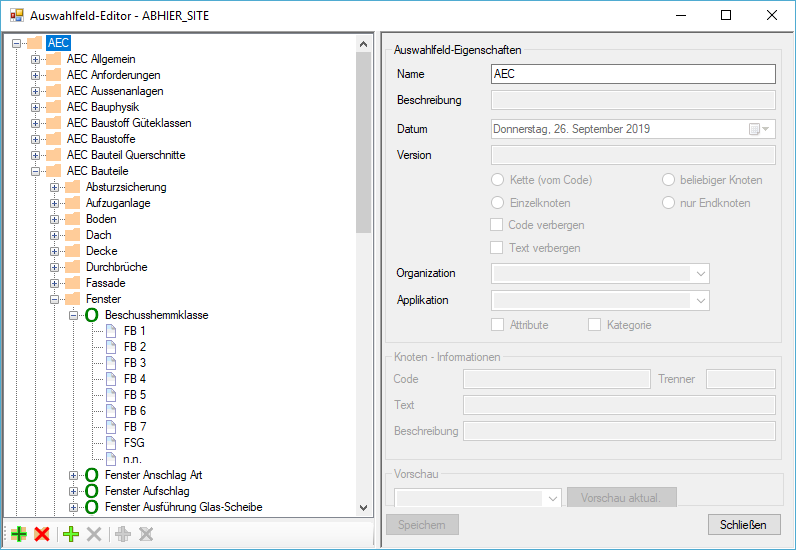Collapse the Beschusshemmklasse node

(74, 315)
